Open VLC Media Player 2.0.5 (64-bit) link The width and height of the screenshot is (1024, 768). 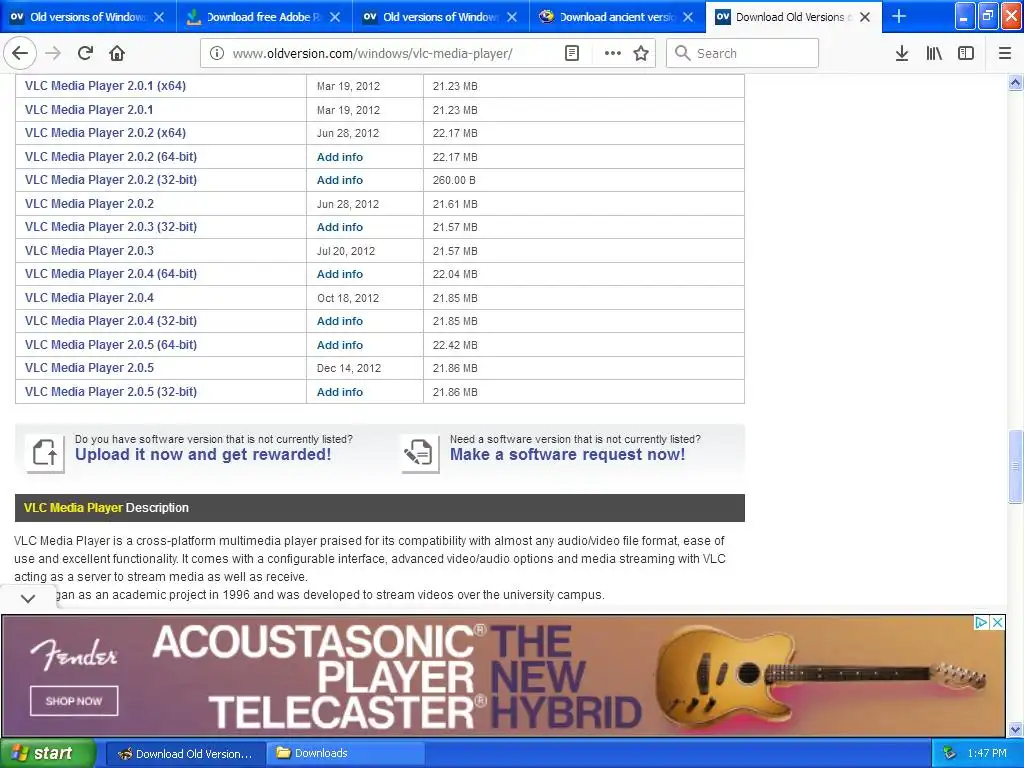pos(111,345)
